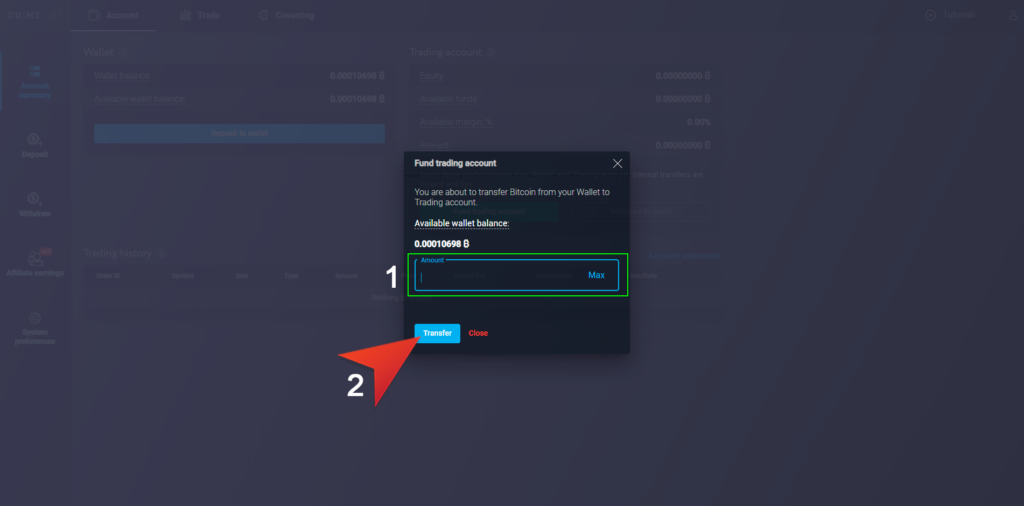Click the Available funds label
The image size is (1024, 506).
pyautogui.click(x=449, y=99)
